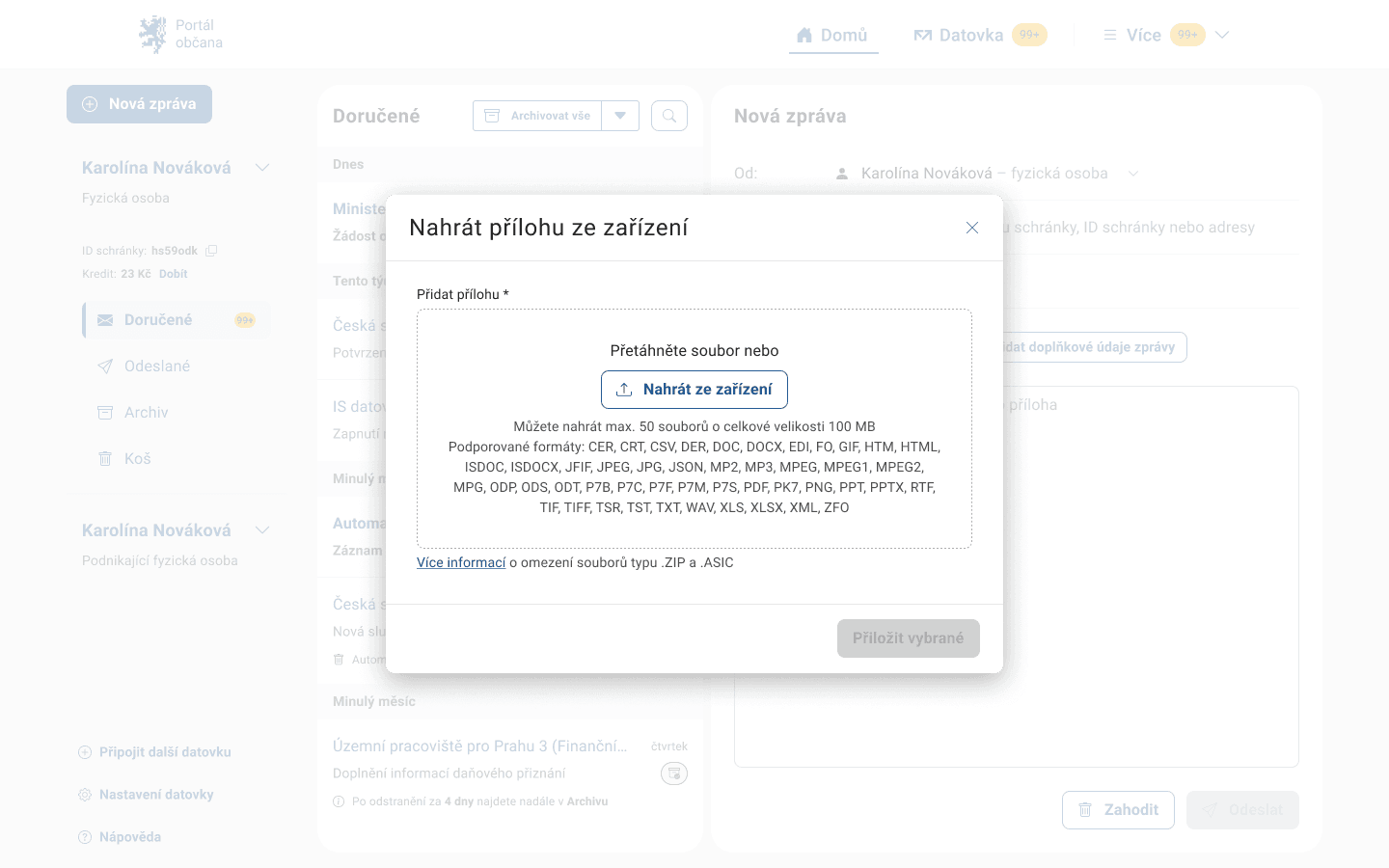Click the Portál občana lion logo
The width and height of the screenshot is (1389, 868).
[153, 35]
